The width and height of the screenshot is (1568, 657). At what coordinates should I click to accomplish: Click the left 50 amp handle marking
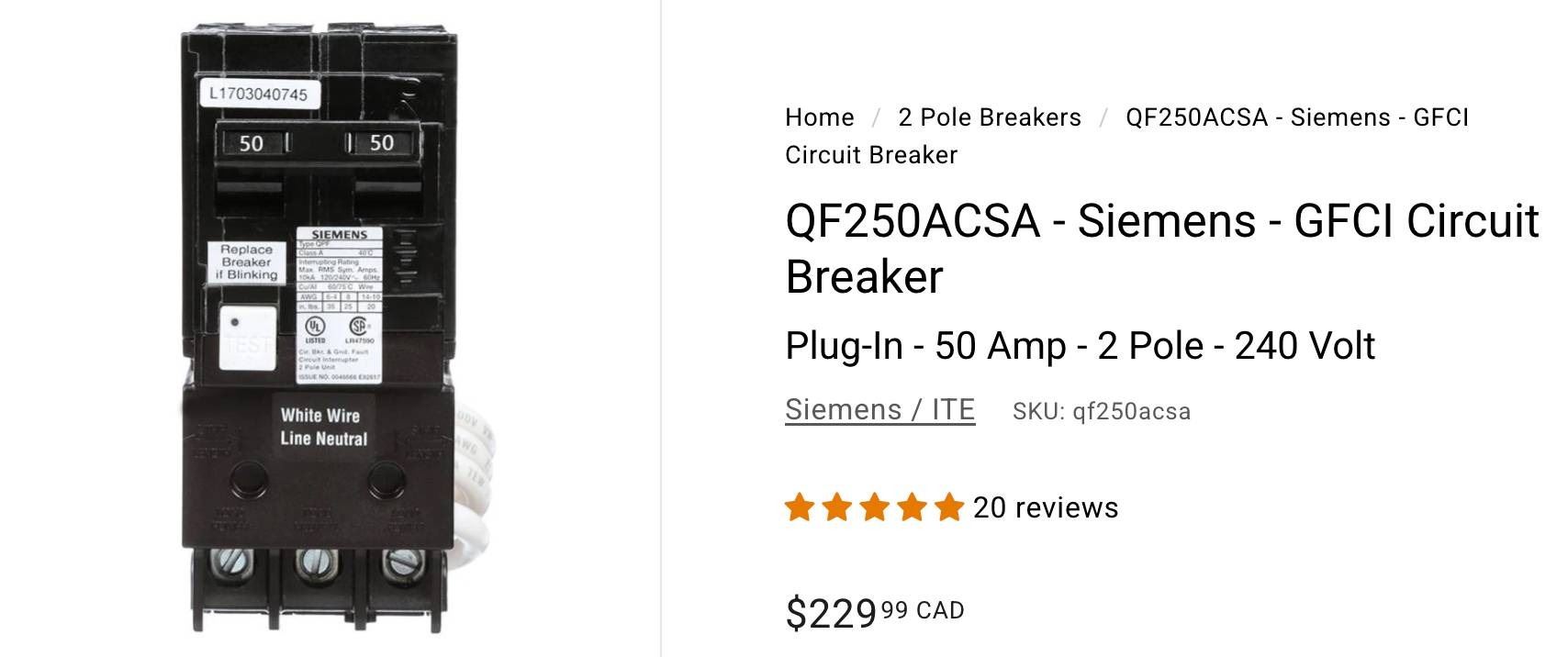click(251, 143)
